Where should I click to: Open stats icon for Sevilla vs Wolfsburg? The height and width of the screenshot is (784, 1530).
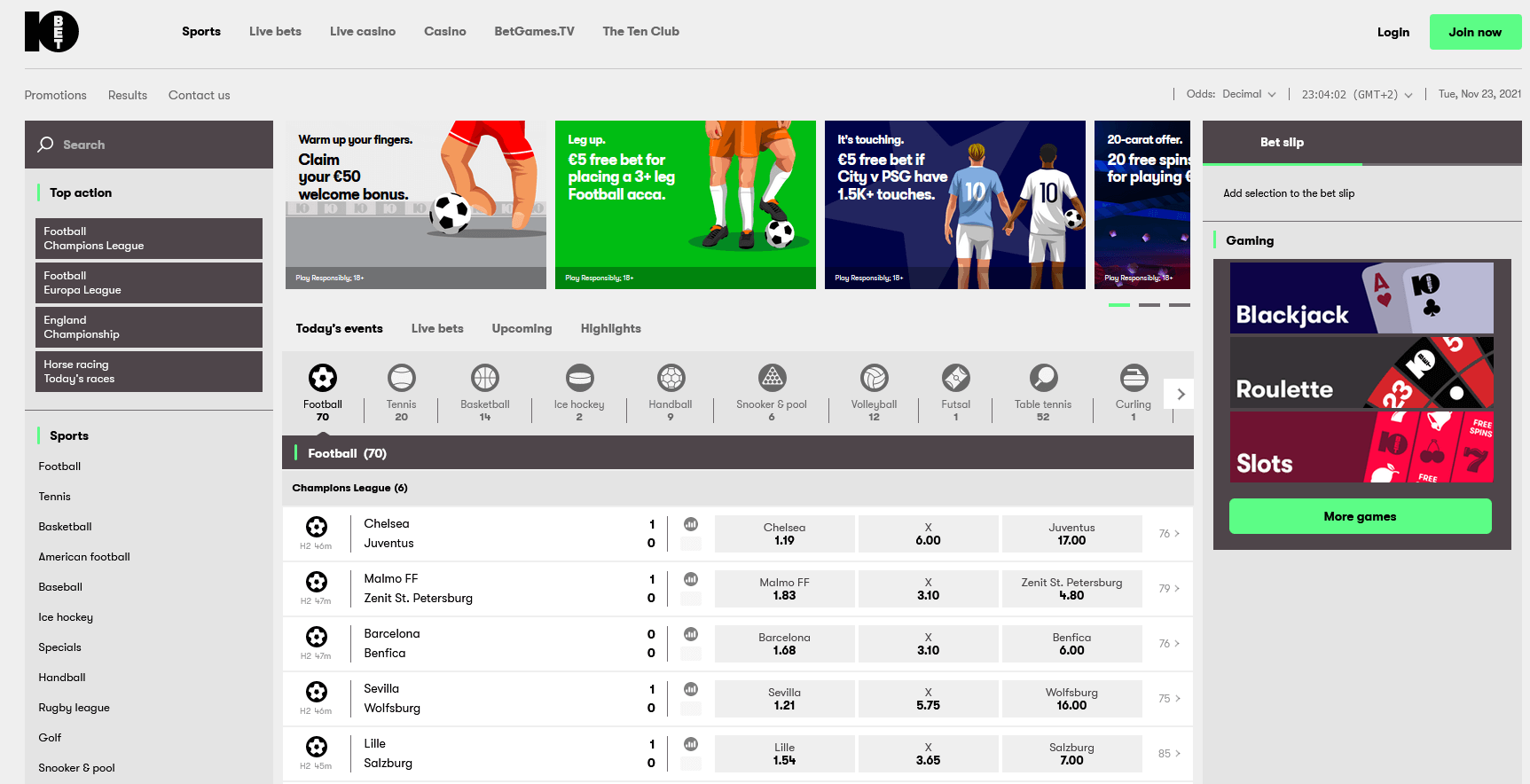click(x=691, y=689)
